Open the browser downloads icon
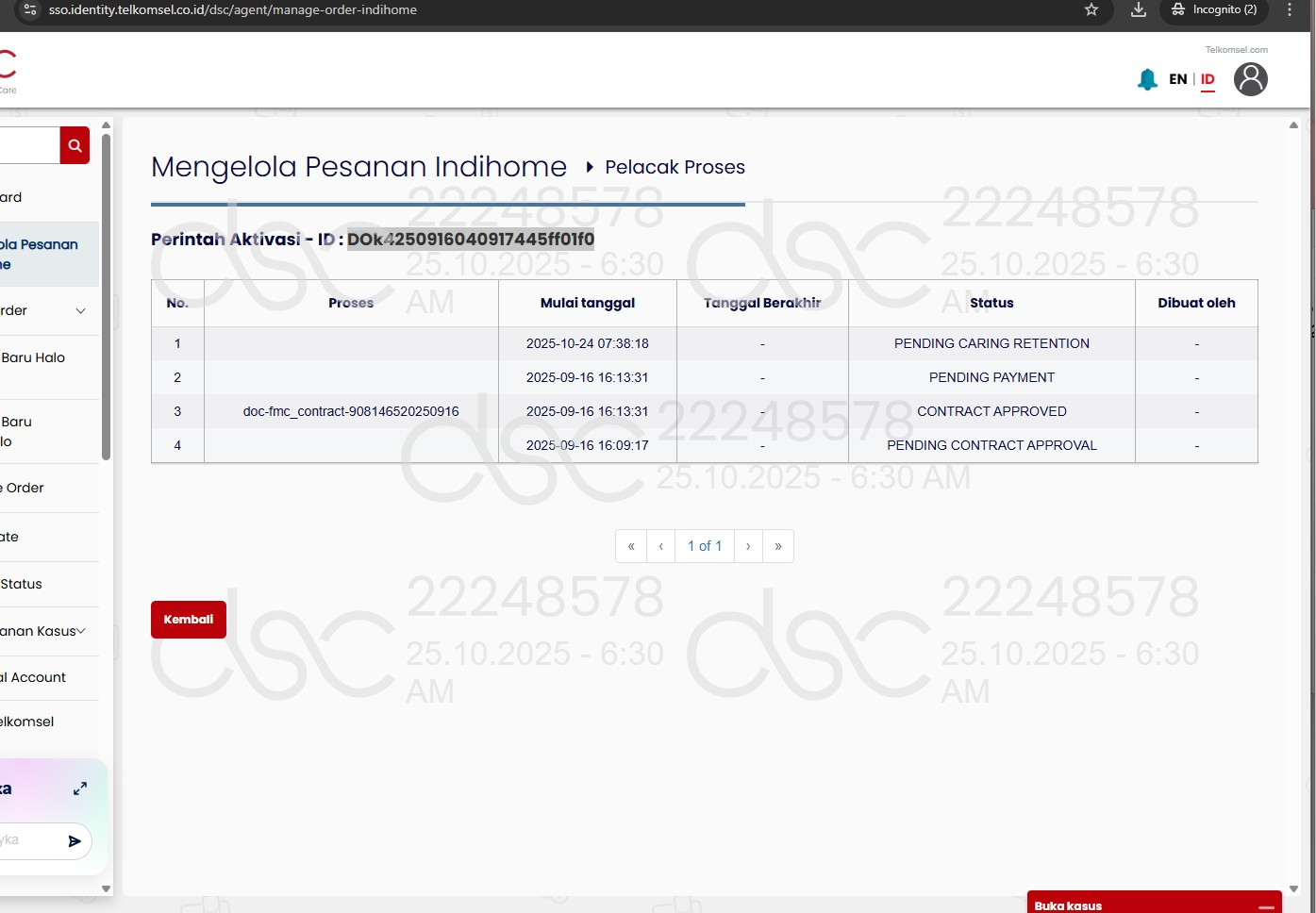Viewport: 1316px width, 913px height. click(1139, 9)
